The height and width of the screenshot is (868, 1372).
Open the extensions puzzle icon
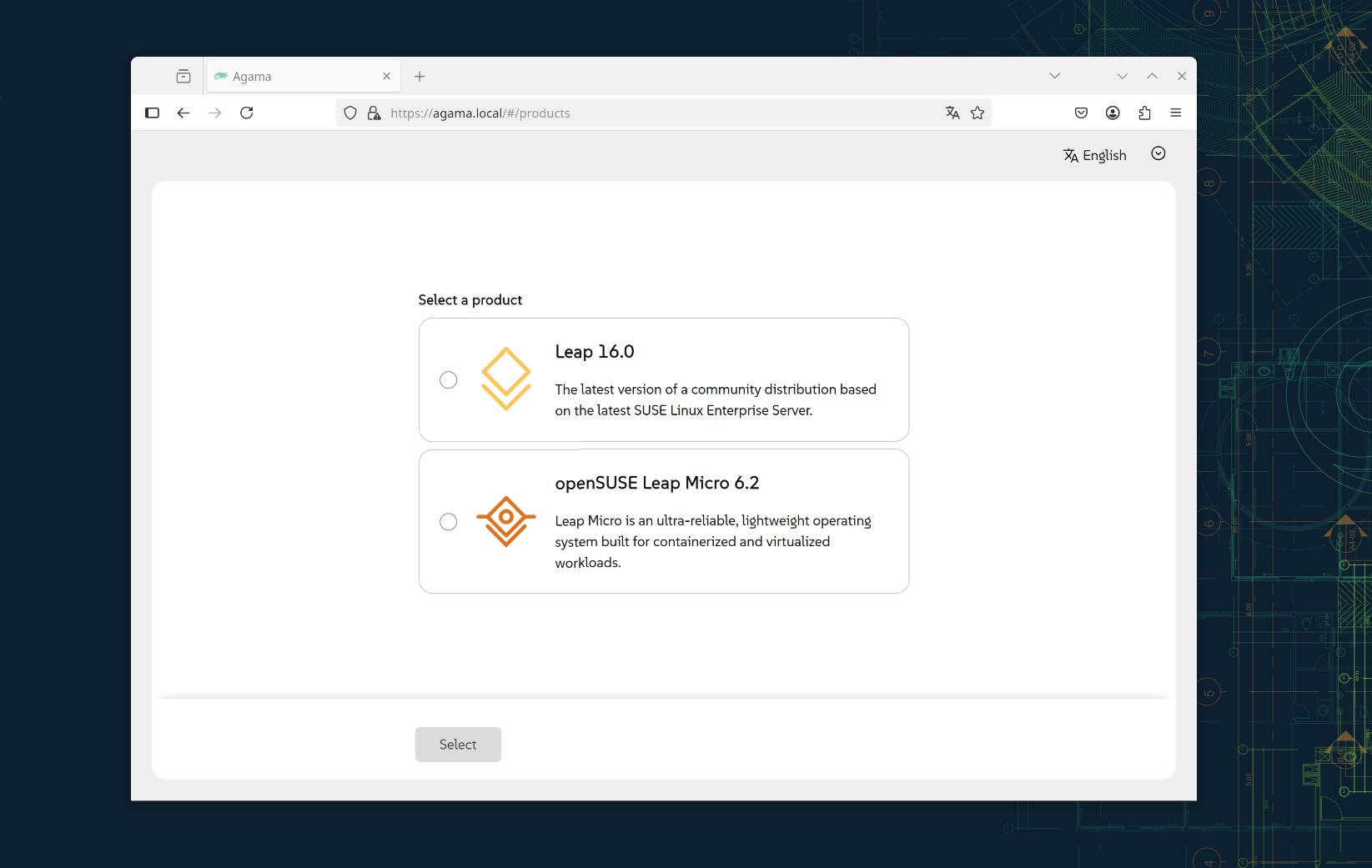pos(1144,113)
